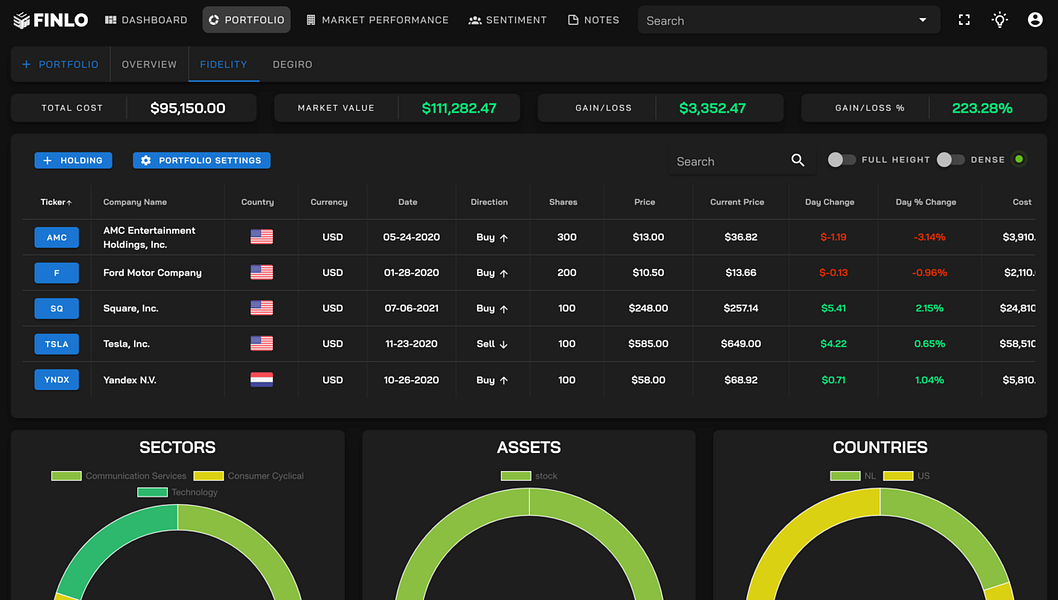The height and width of the screenshot is (600, 1058).
Task: Click the US flag for Square, Inc.
Action: [262, 308]
